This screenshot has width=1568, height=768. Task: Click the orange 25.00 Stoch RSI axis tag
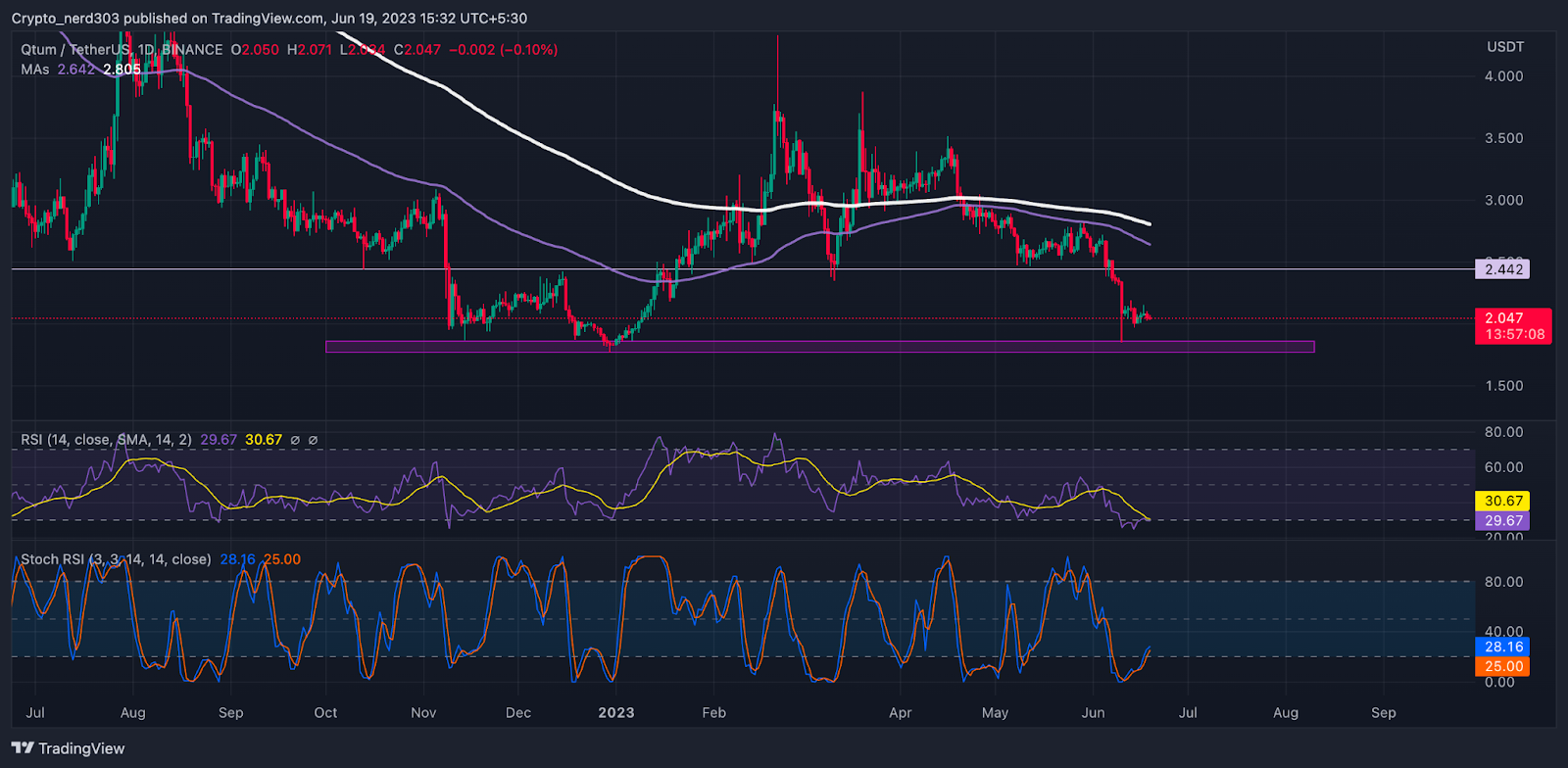(1502, 666)
